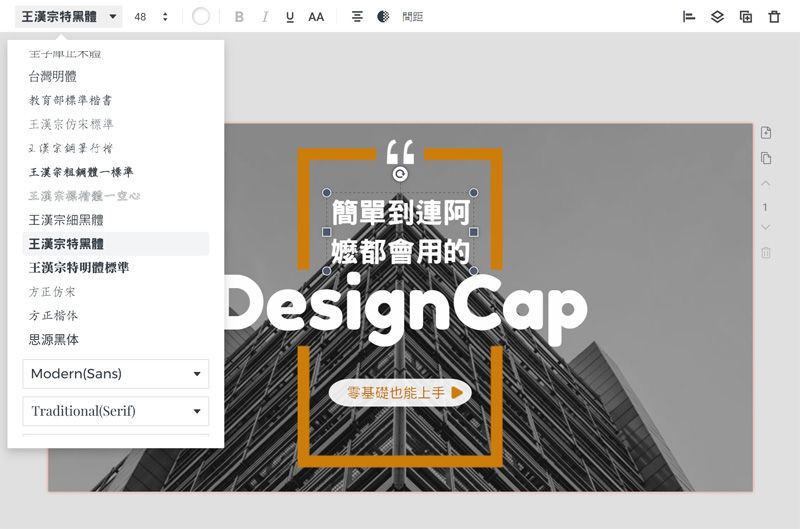
Task: Select the 王漢宗標楷體一空心 font
Action: point(116,196)
